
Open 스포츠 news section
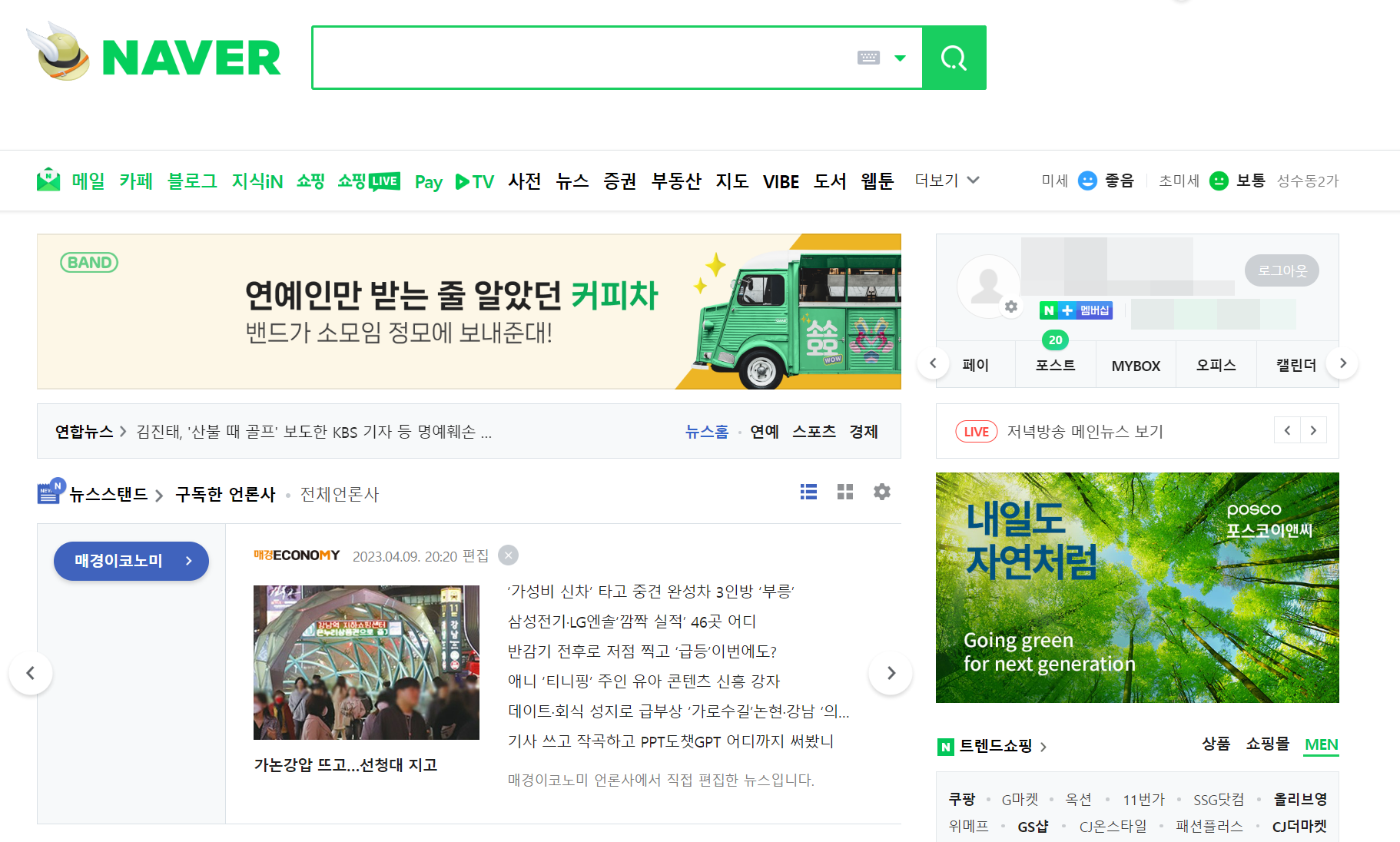coord(814,432)
